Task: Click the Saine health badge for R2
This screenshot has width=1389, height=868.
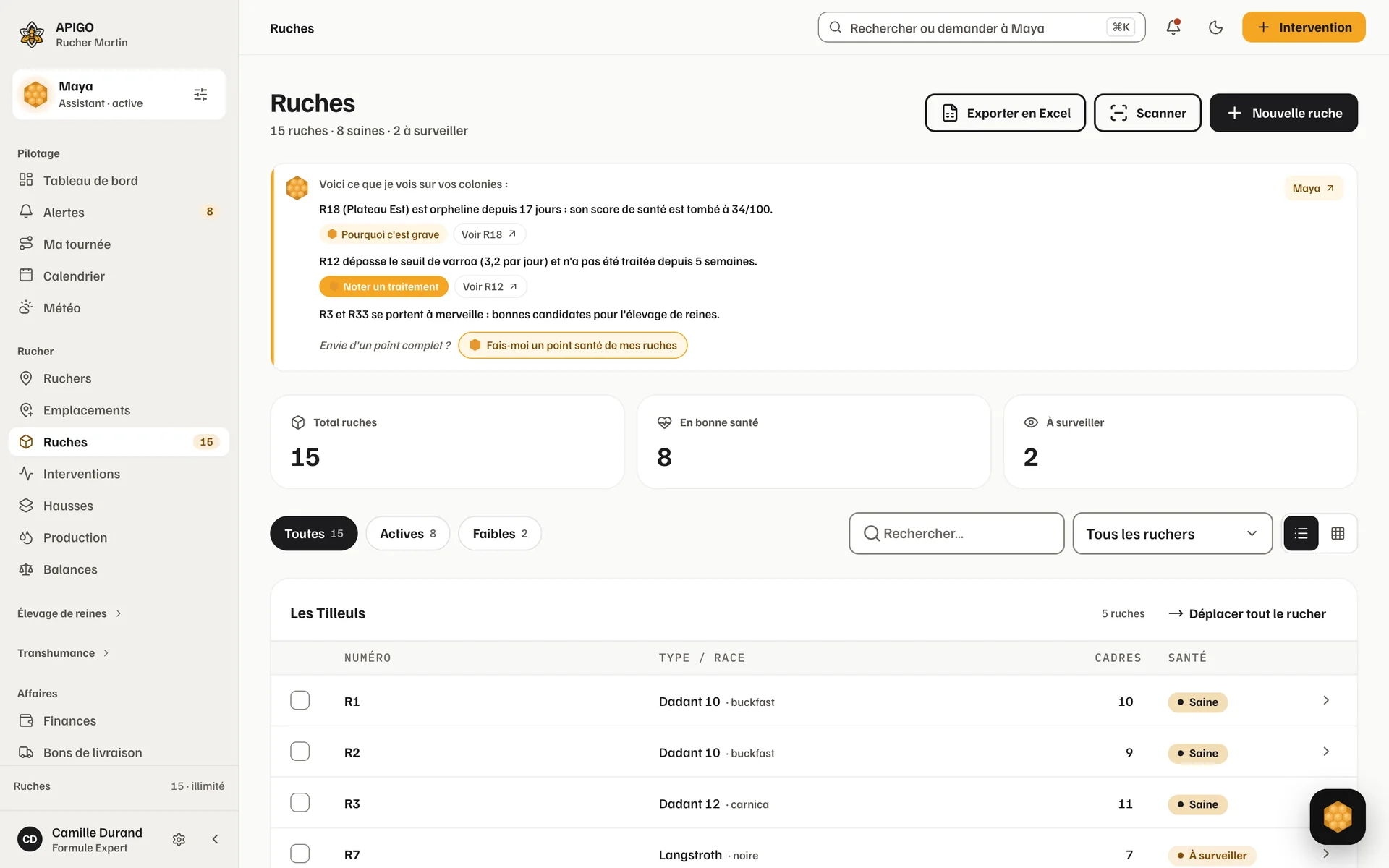Action: point(1197,753)
